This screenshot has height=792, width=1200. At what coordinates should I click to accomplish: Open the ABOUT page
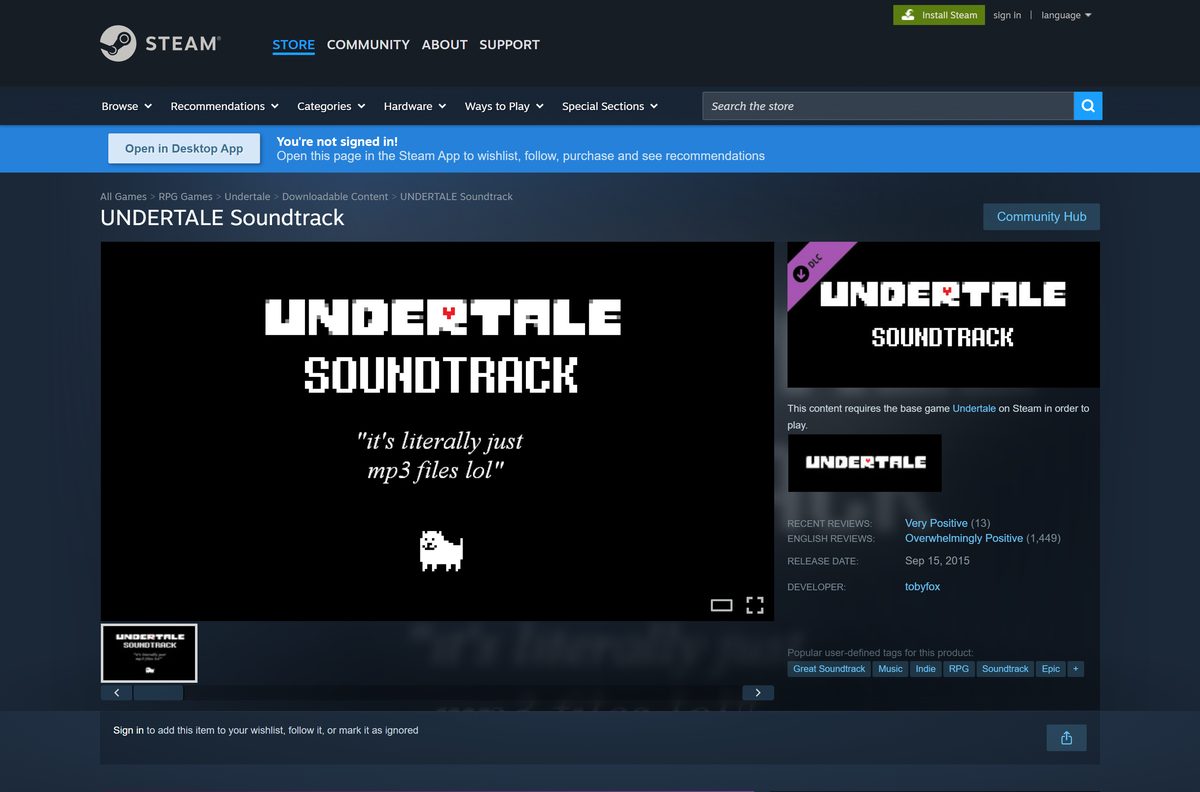444,45
